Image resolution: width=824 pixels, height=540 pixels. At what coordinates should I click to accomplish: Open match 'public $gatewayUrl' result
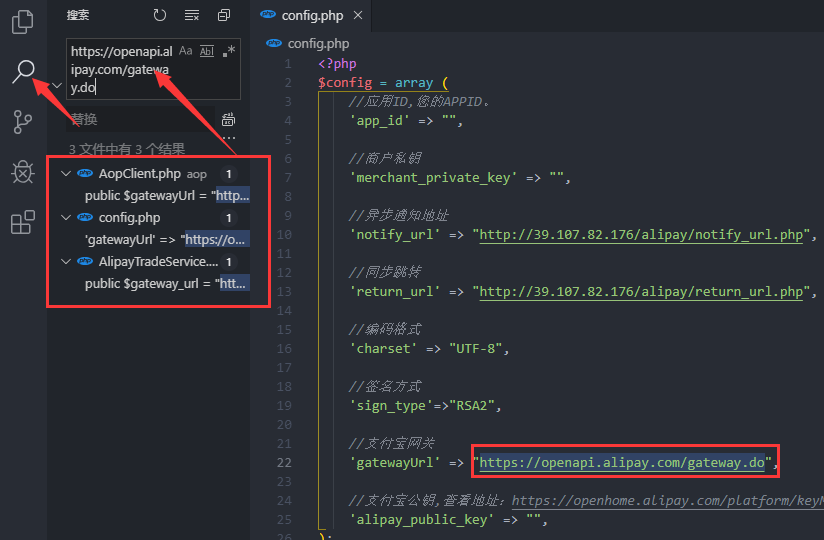click(167, 195)
